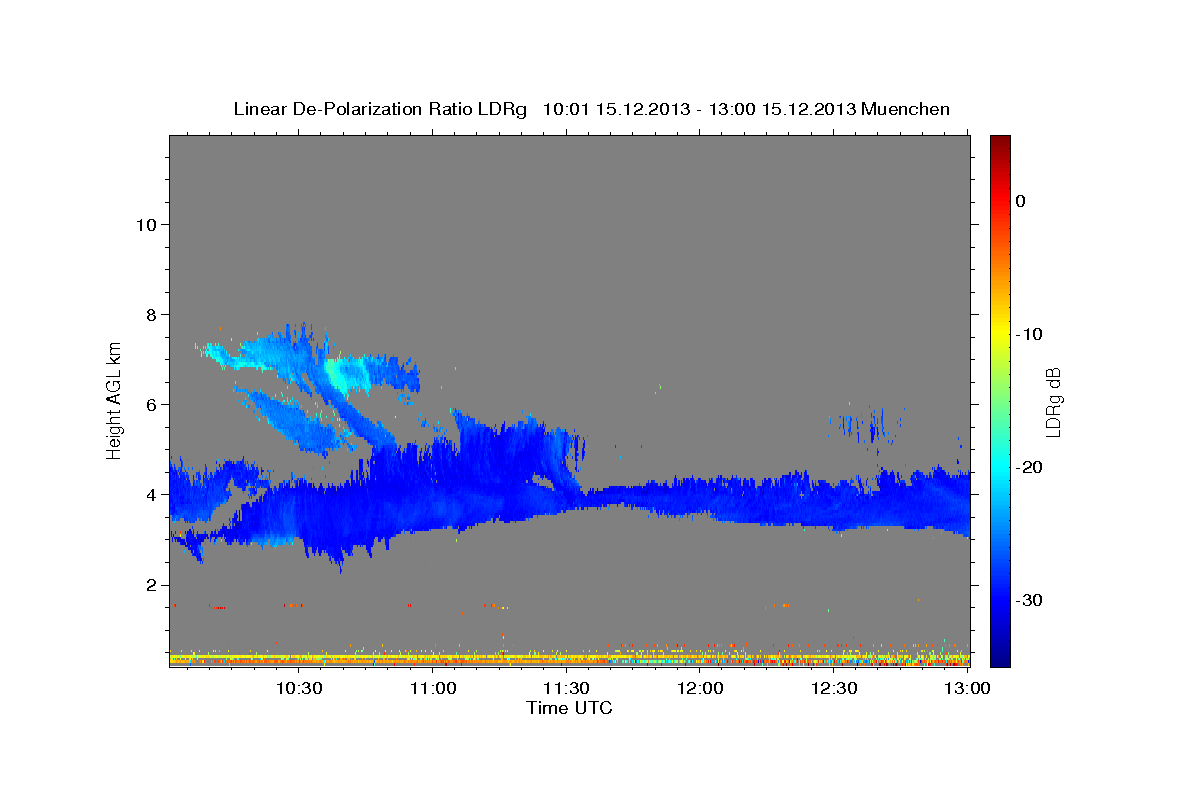
Task: Click the yellow-orange ground clutter band at 10:30
Action: coord(298,659)
